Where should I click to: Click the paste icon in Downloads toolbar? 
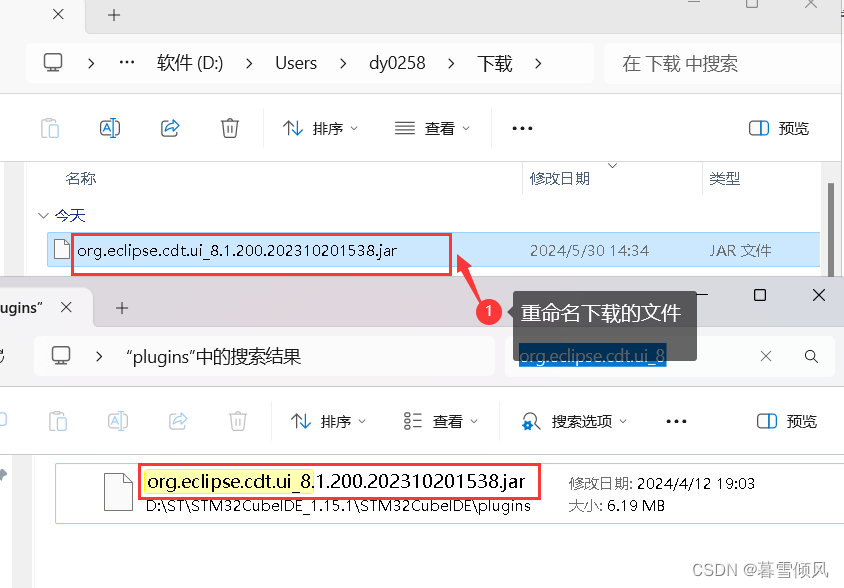(x=50, y=128)
